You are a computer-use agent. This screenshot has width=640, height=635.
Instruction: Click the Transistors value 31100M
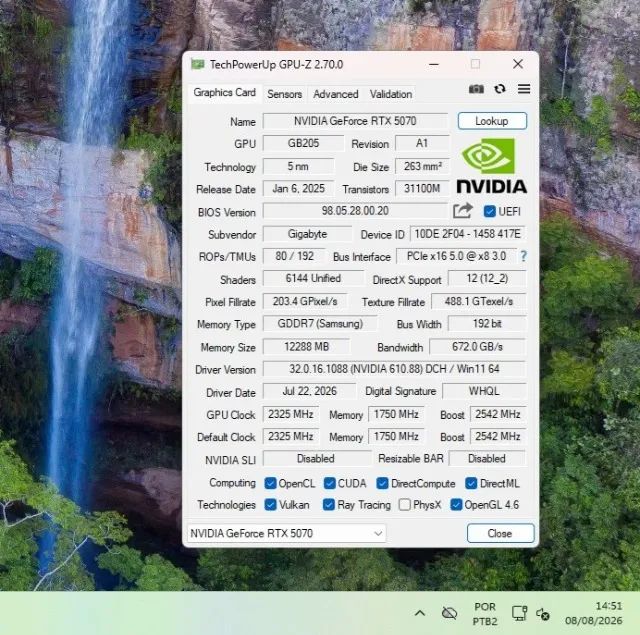422,189
